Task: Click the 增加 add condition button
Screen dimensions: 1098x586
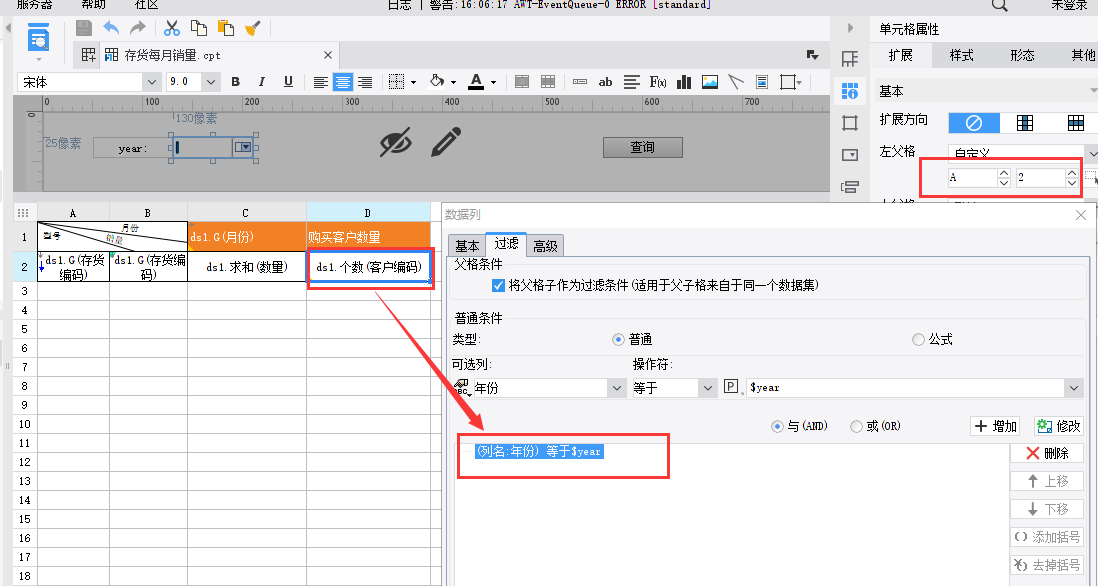Action: (995, 426)
